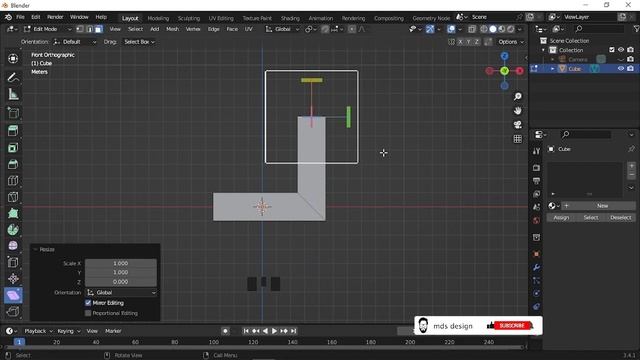Screen dimensions: 640x360
Task: Open the Global transform orientation dropdown
Action: pyautogui.click(x=282, y=29)
